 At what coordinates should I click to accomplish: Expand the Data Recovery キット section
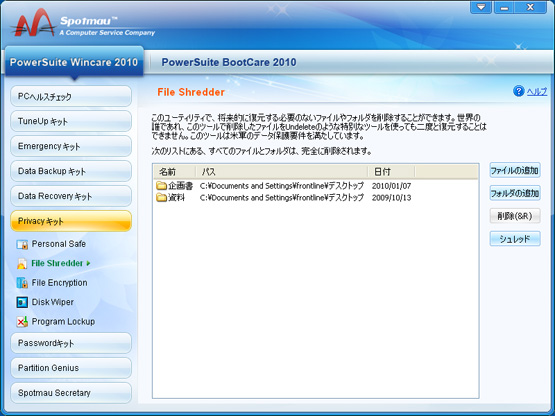[71, 196]
